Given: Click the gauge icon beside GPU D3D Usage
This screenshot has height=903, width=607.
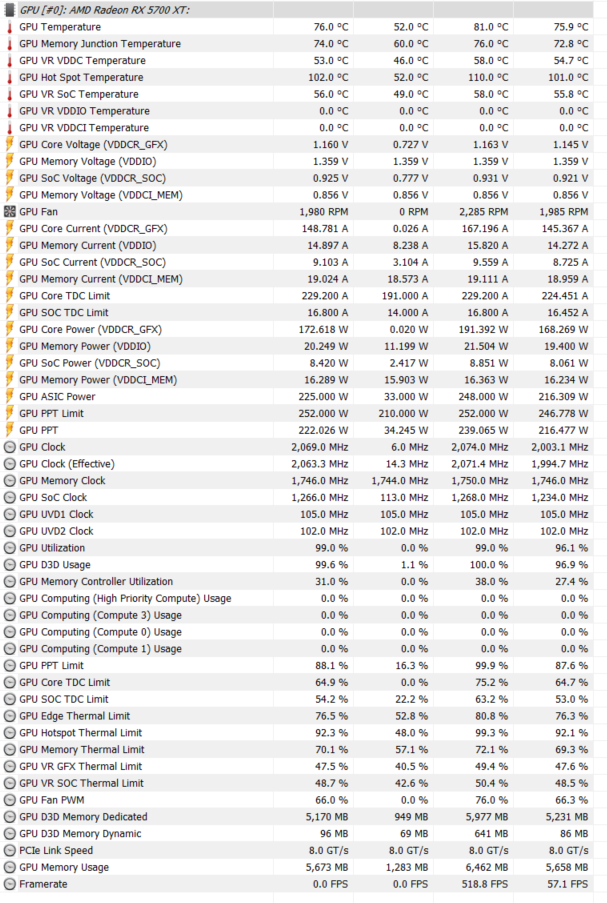Looking at the screenshot, I should pos(9,565).
